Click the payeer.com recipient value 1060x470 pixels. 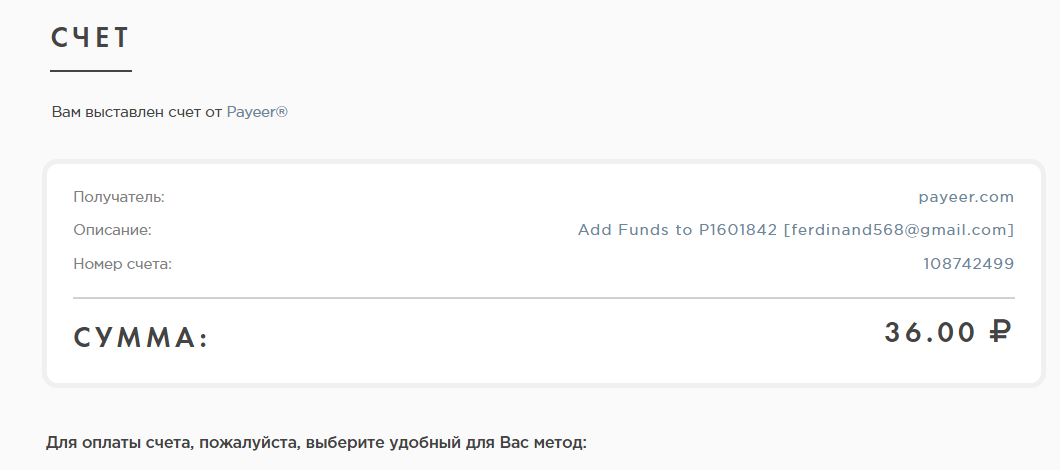(x=966, y=197)
